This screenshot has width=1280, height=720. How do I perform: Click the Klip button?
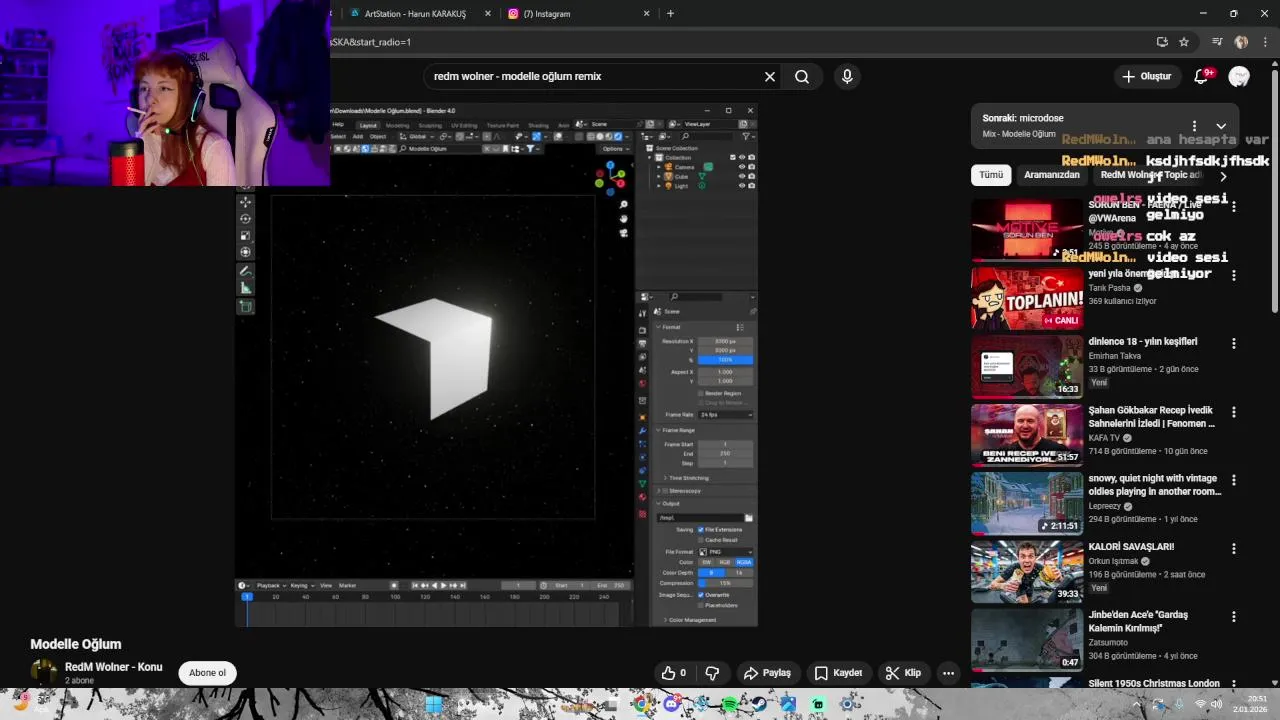click(x=903, y=673)
